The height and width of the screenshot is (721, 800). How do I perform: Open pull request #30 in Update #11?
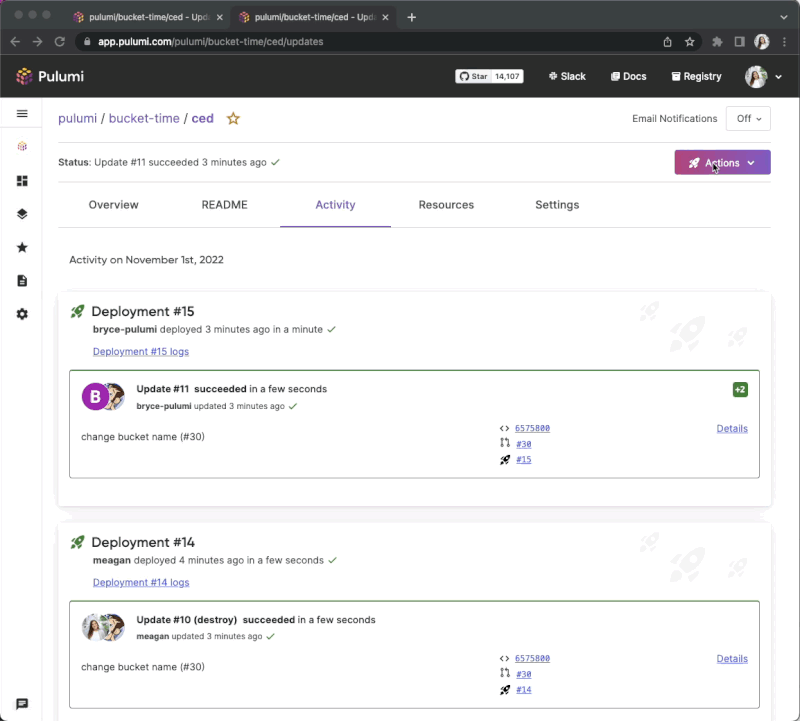click(523, 444)
